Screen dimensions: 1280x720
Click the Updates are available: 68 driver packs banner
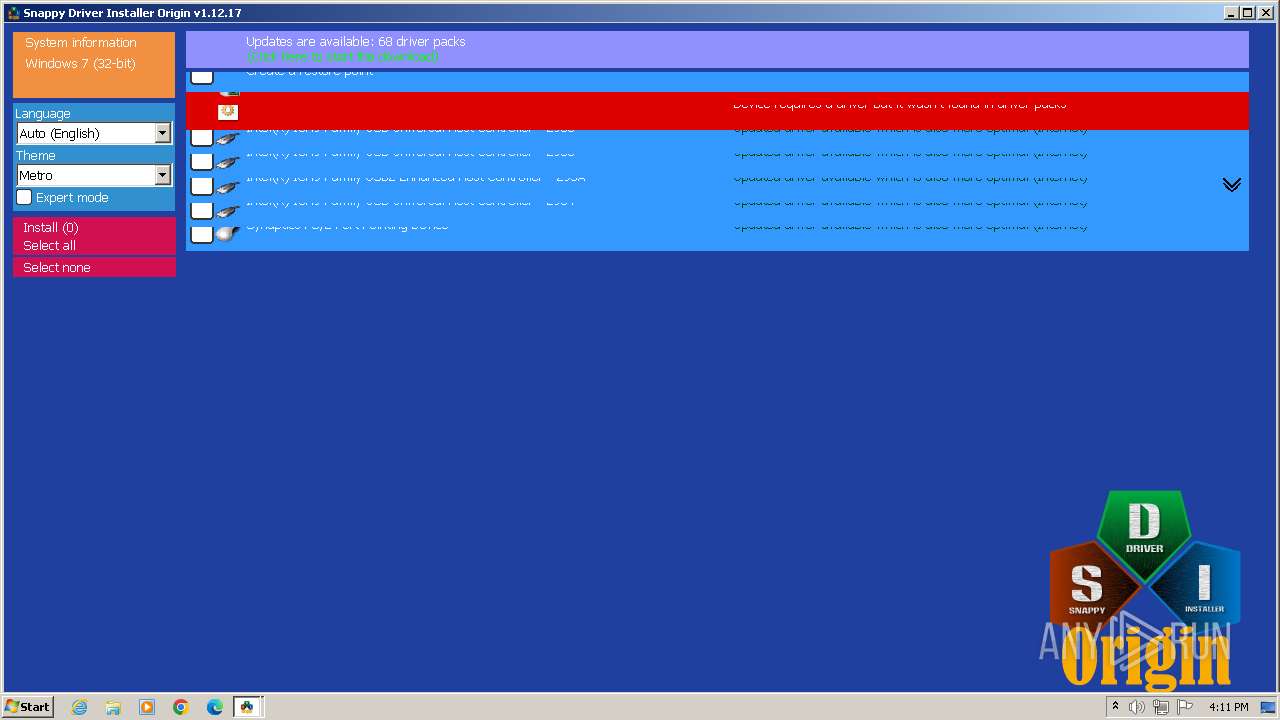pyautogui.click(x=717, y=49)
